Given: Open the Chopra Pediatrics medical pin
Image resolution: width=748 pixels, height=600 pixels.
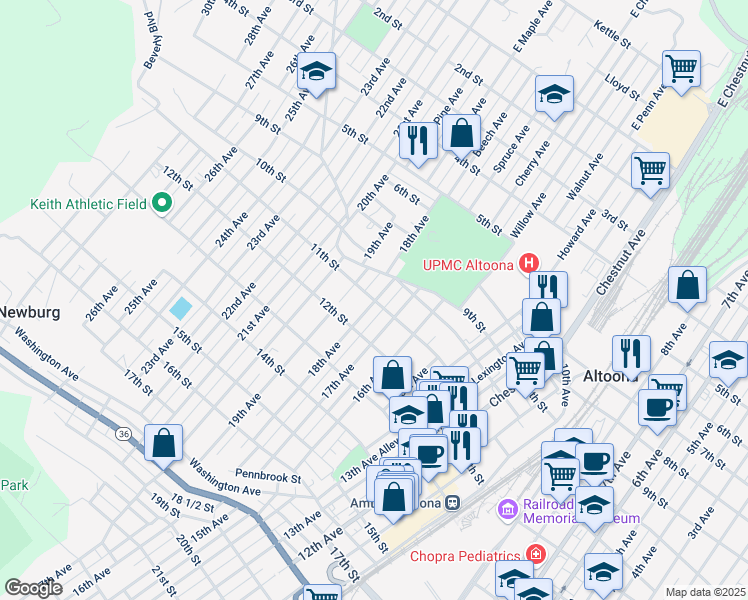Looking at the screenshot, I should (x=536, y=555).
